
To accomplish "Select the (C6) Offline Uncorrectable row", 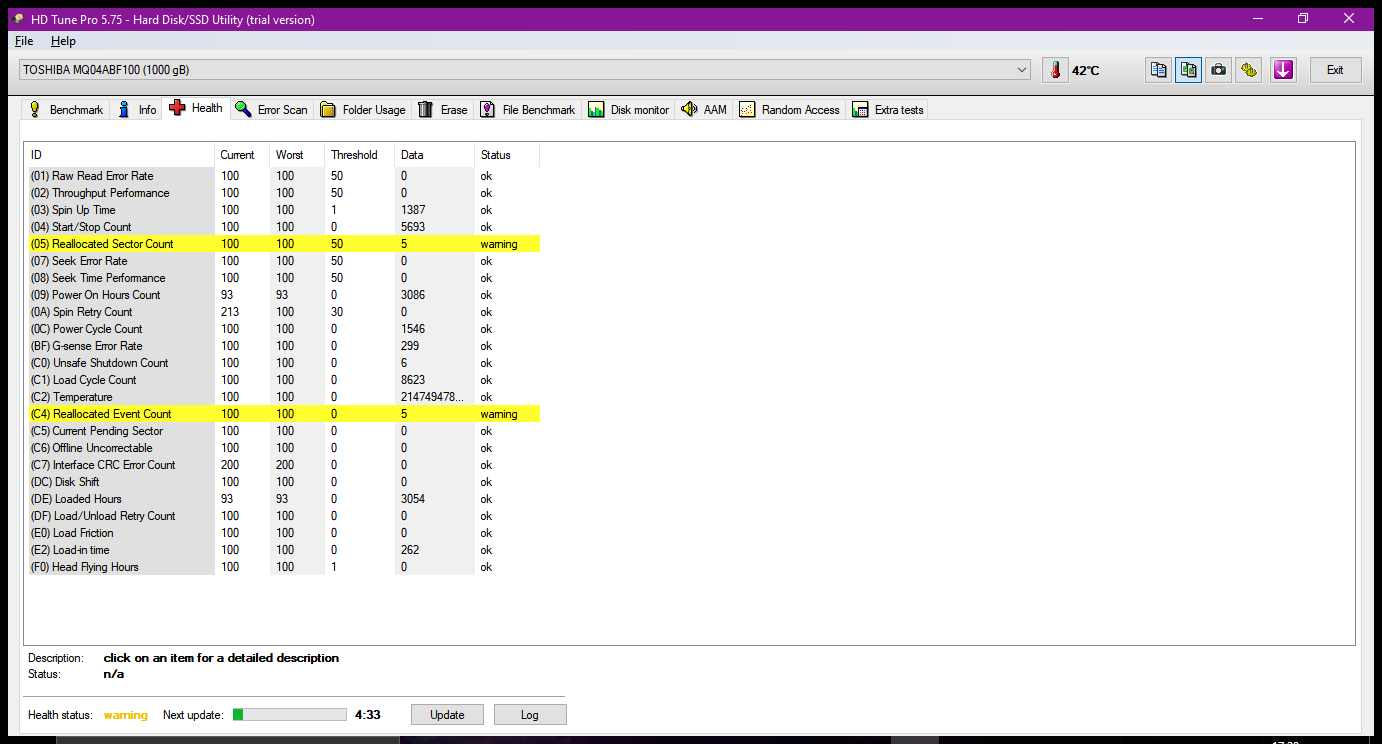I will [282, 448].
